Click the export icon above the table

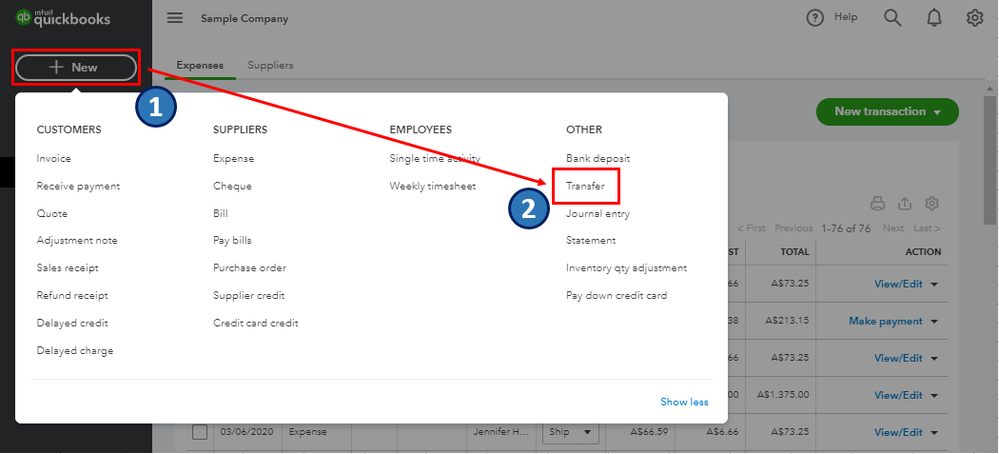tap(905, 204)
